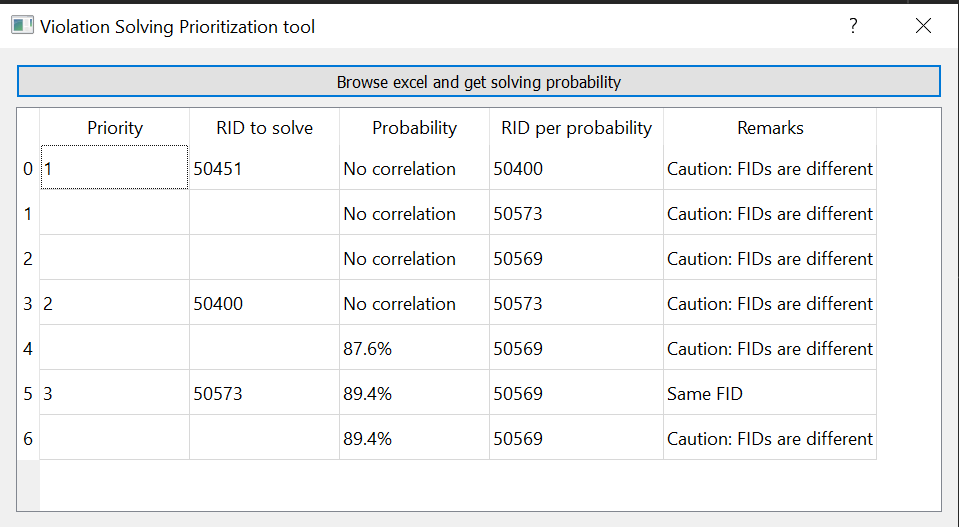This screenshot has height=527, width=959.
Task: Select the Probability column header
Action: [414, 127]
